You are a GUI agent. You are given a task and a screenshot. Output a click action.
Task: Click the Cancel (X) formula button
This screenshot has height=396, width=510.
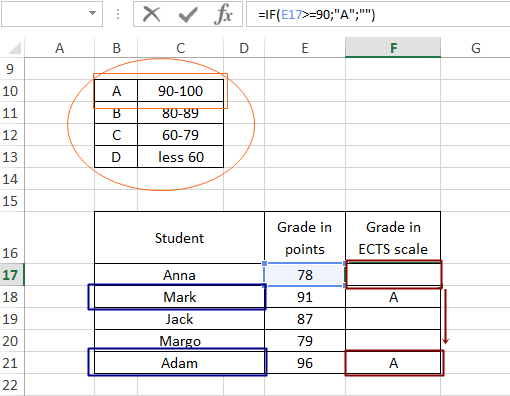coord(152,14)
